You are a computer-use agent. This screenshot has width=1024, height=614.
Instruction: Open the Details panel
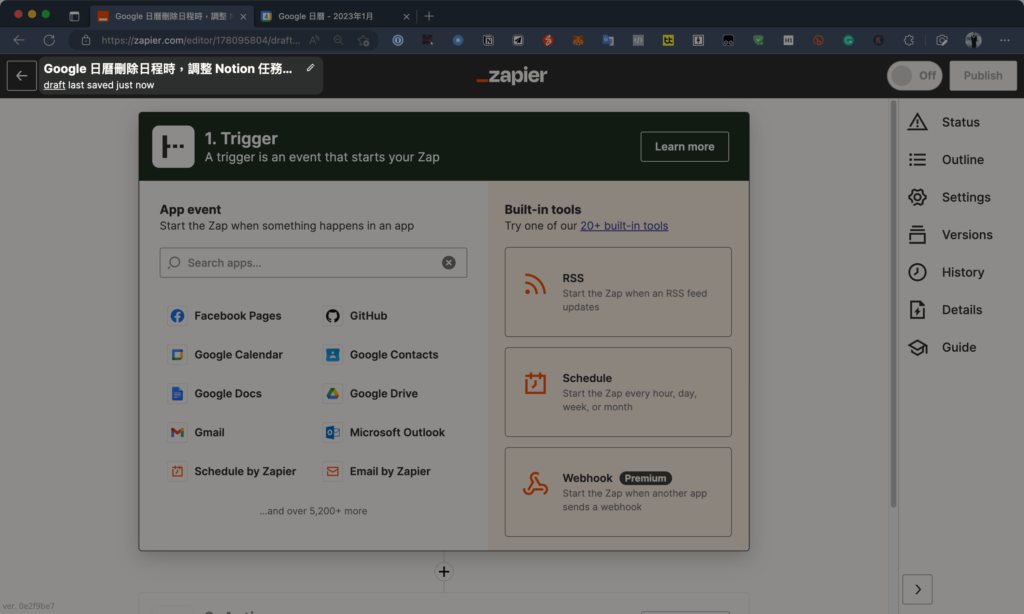point(945,310)
